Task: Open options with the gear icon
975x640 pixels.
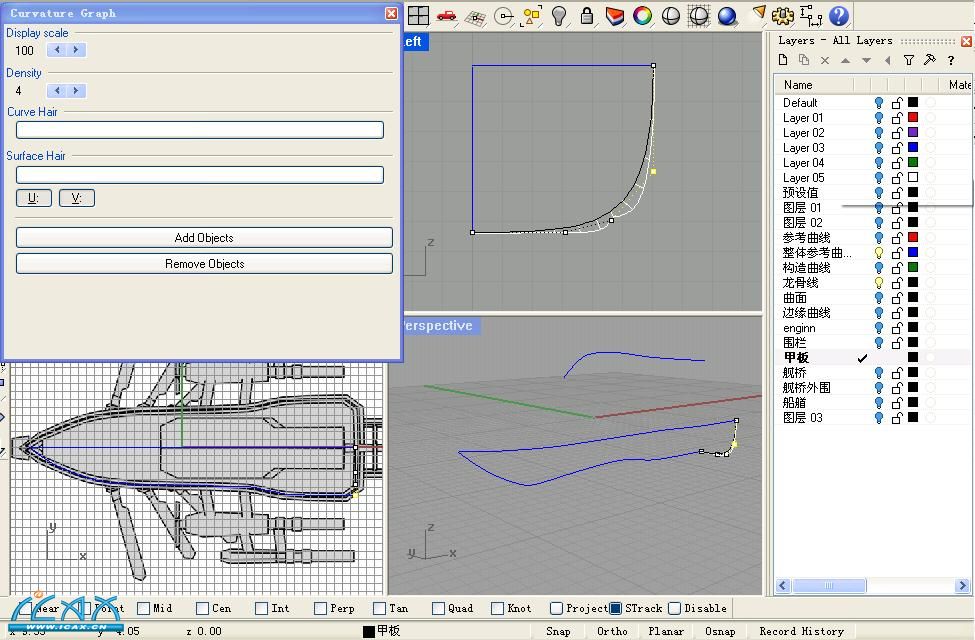Action: point(783,15)
